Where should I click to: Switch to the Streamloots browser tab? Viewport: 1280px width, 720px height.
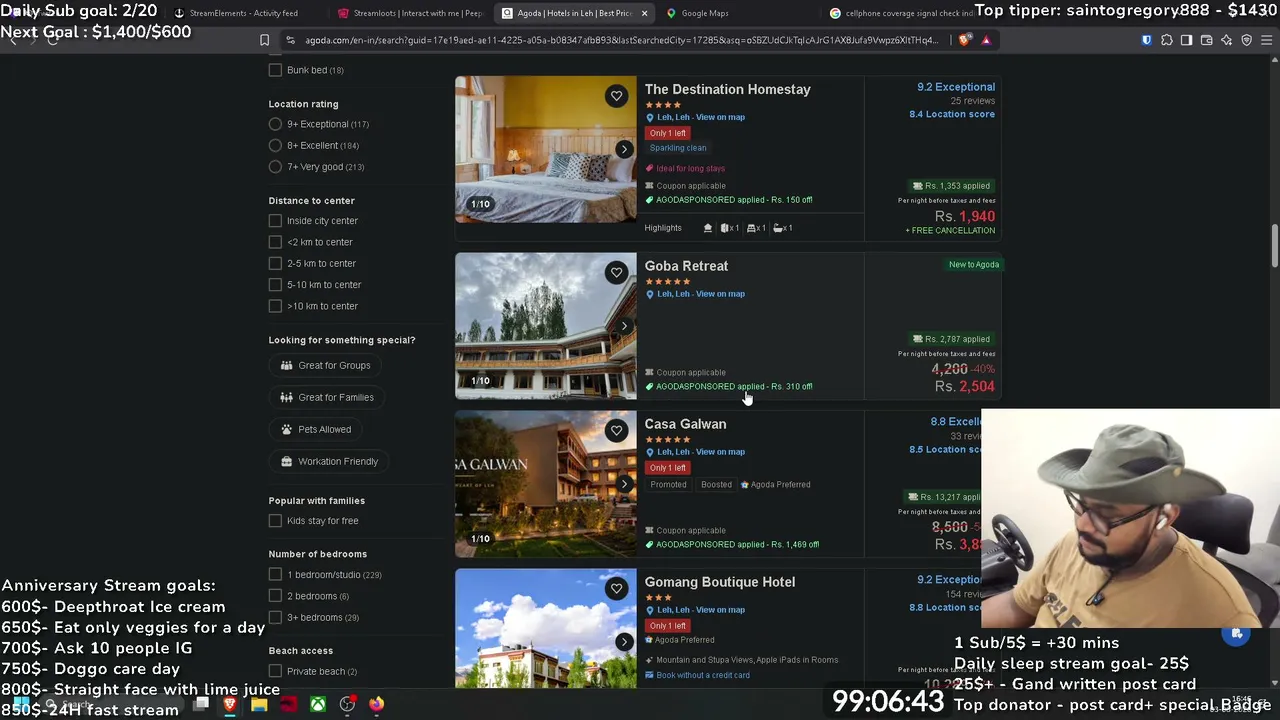[x=412, y=13]
